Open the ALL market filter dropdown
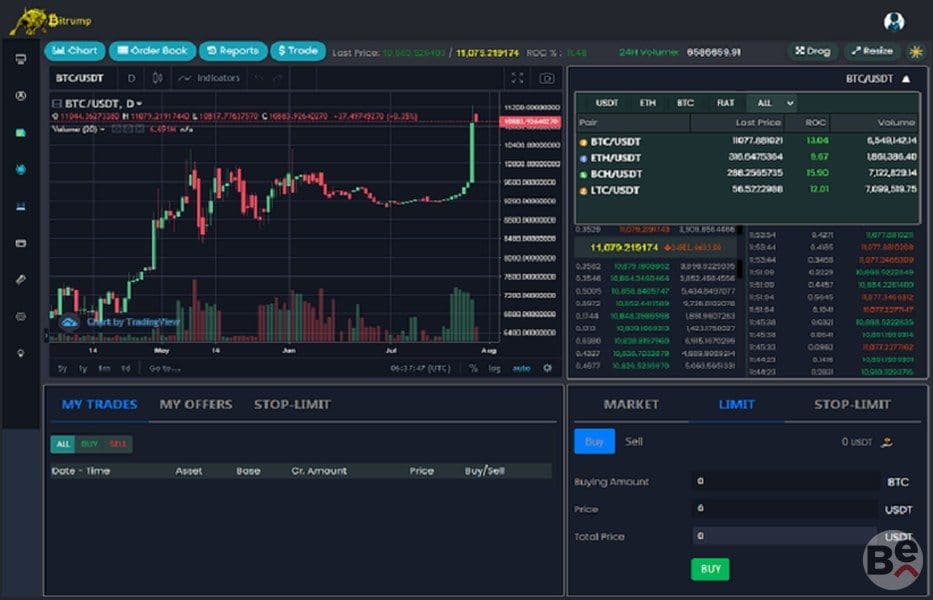 (x=771, y=103)
